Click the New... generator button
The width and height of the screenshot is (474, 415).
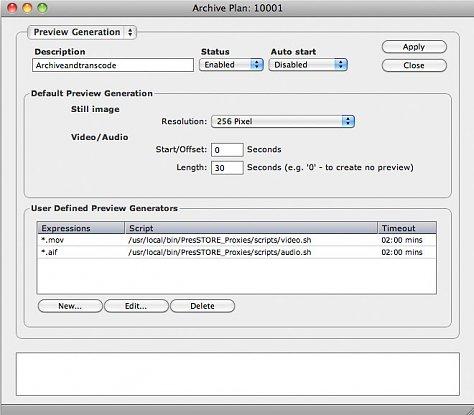coord(70,306)
